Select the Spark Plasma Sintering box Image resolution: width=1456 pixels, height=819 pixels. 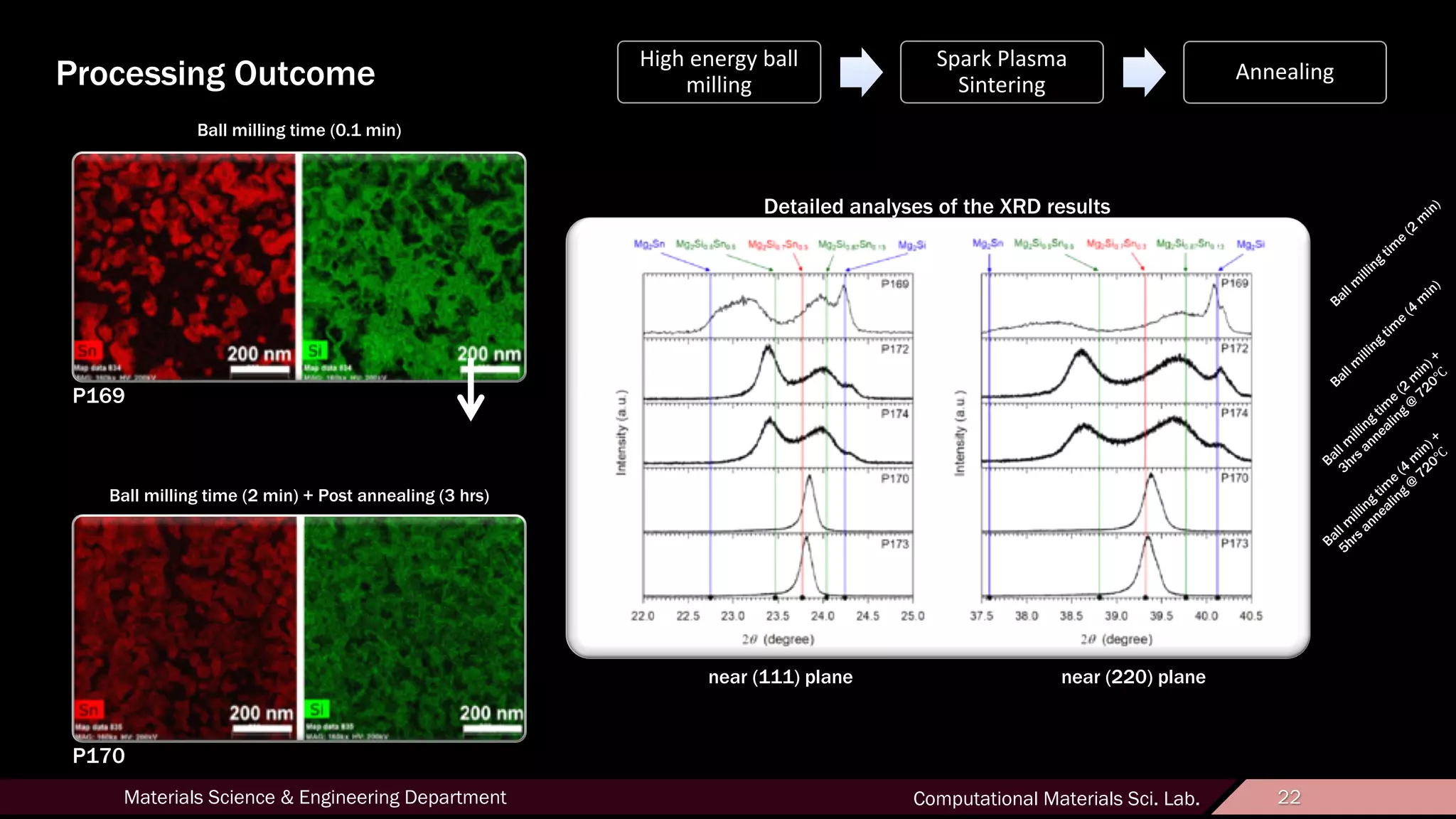(x=1001, y=72)
